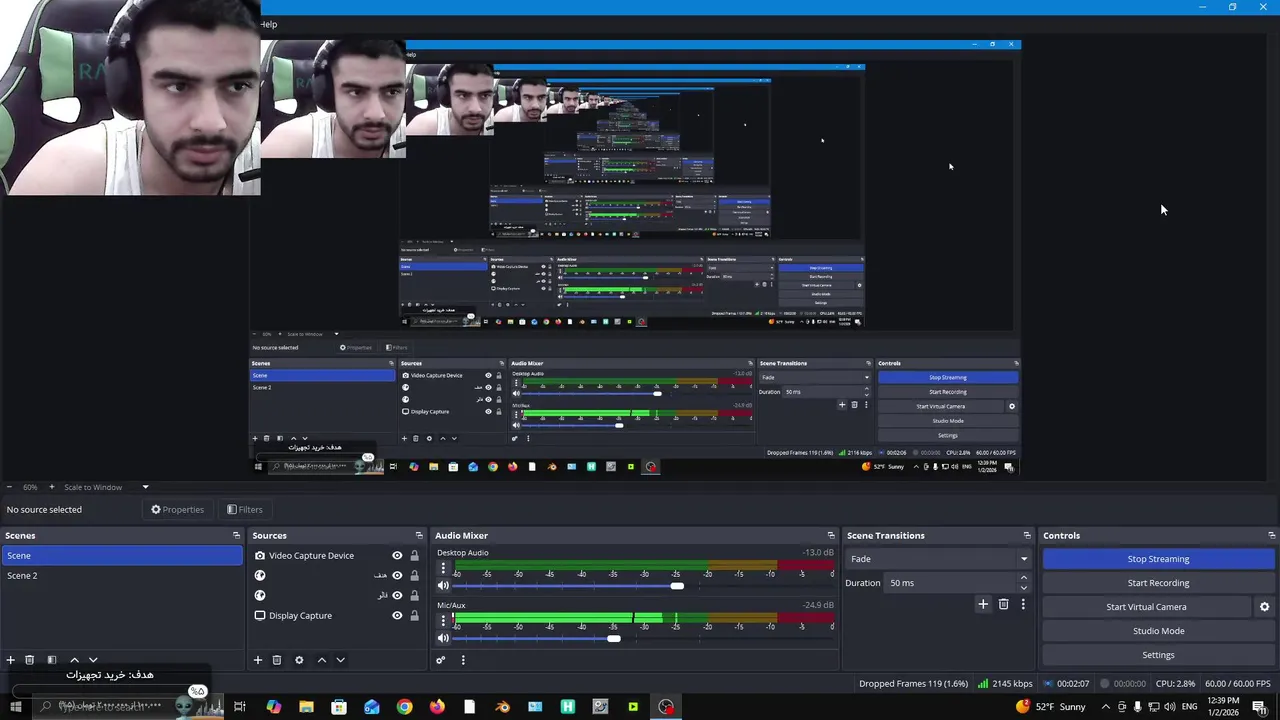This screenshot has height=720, width=1280.
Task: Click Start Recording button
Action: point(1158,583)
